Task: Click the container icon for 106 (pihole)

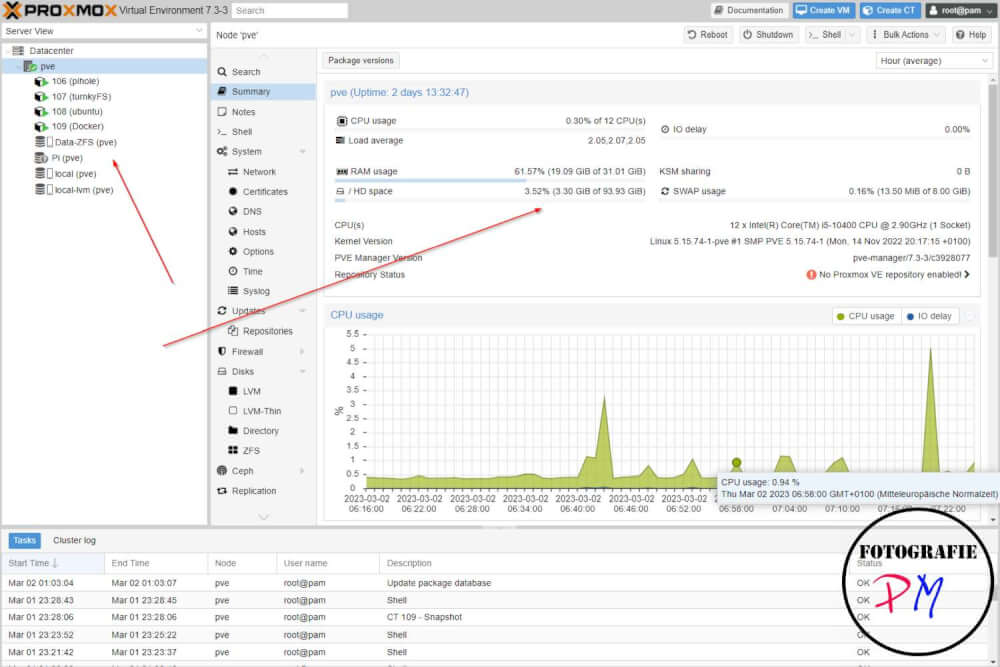Action: tap(41, 81)
